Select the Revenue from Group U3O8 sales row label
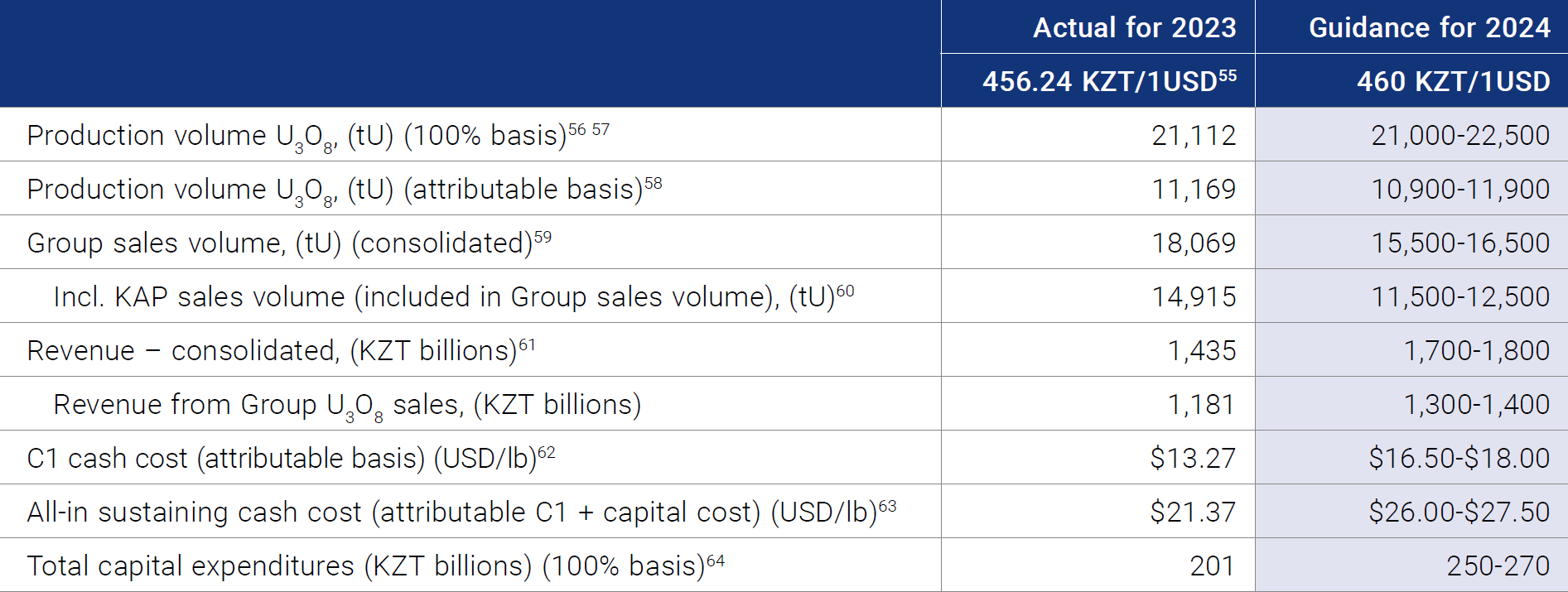 (347, 405)
